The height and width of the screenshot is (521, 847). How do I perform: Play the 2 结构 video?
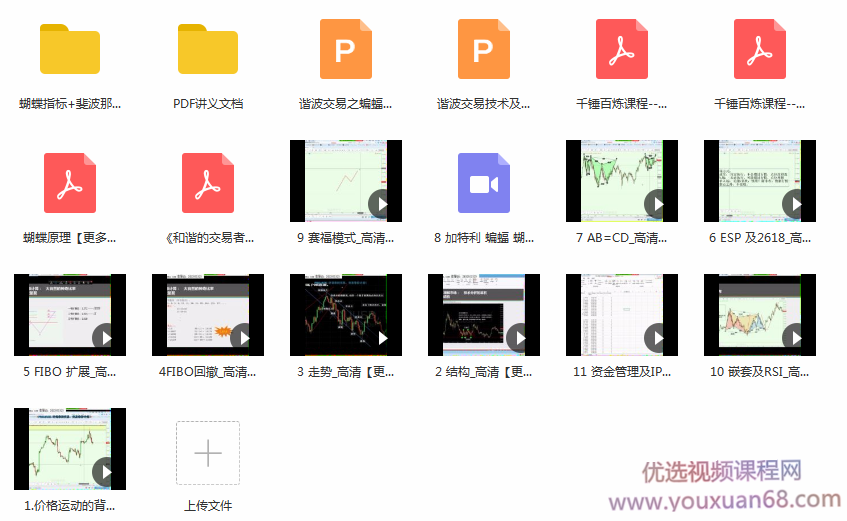[520, 338]
